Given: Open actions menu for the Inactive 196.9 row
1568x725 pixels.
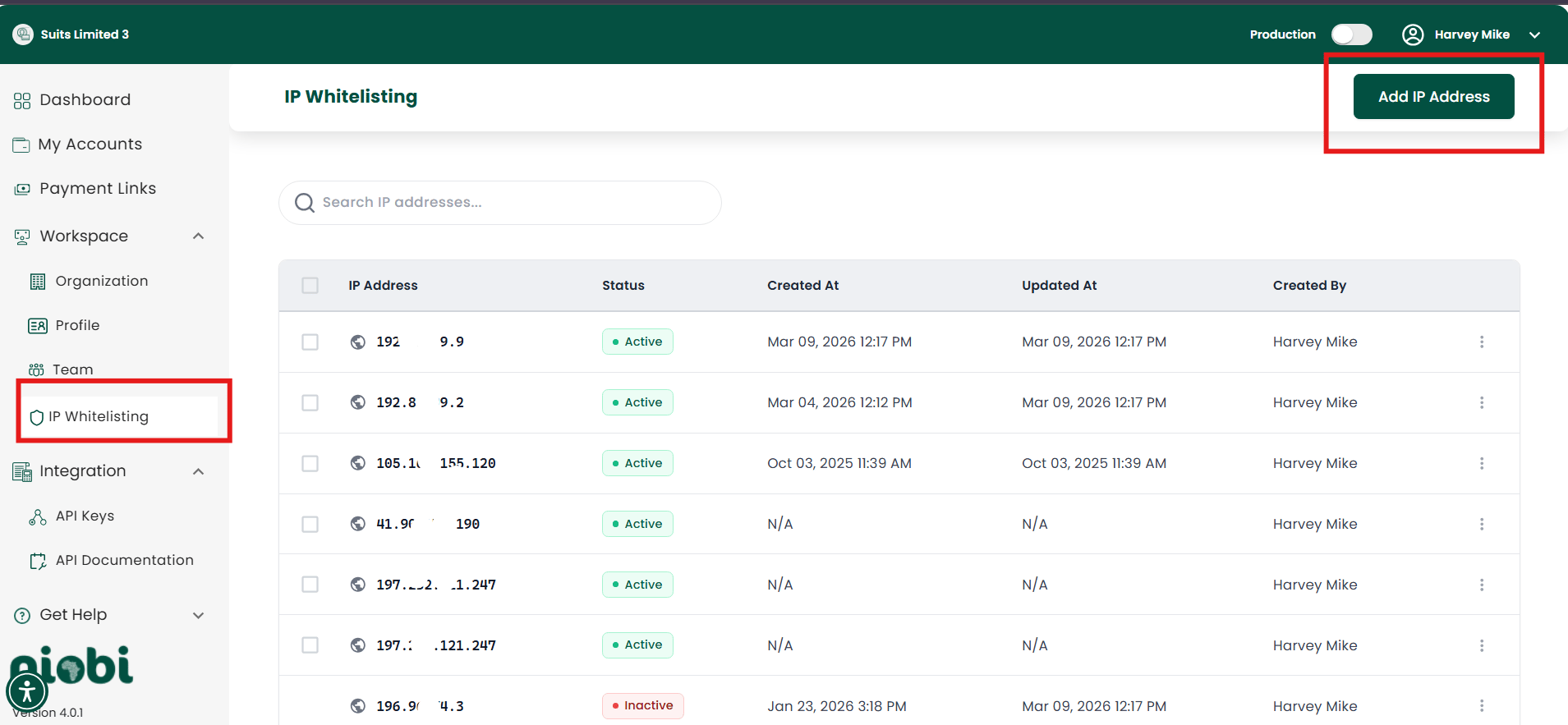Looking at the screenshot, I should click(1482, 706).
